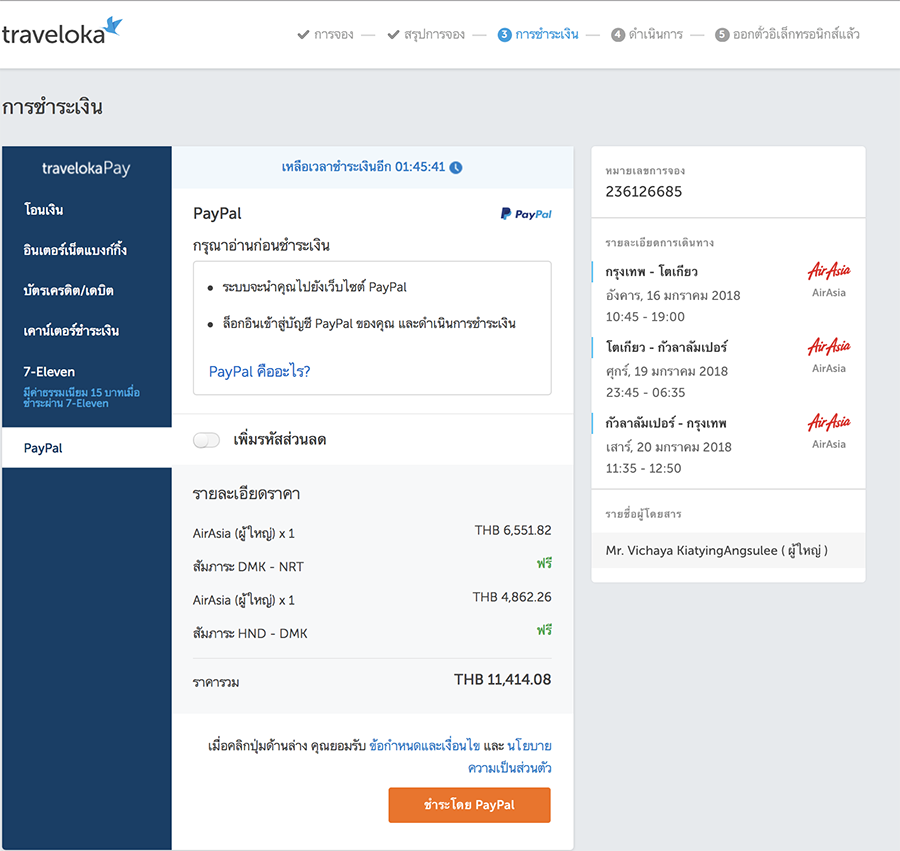900x851 pixels.
Task: Click โตเกียว - กัวลาลัมเปอร์ route title
Action: point(666,347)
